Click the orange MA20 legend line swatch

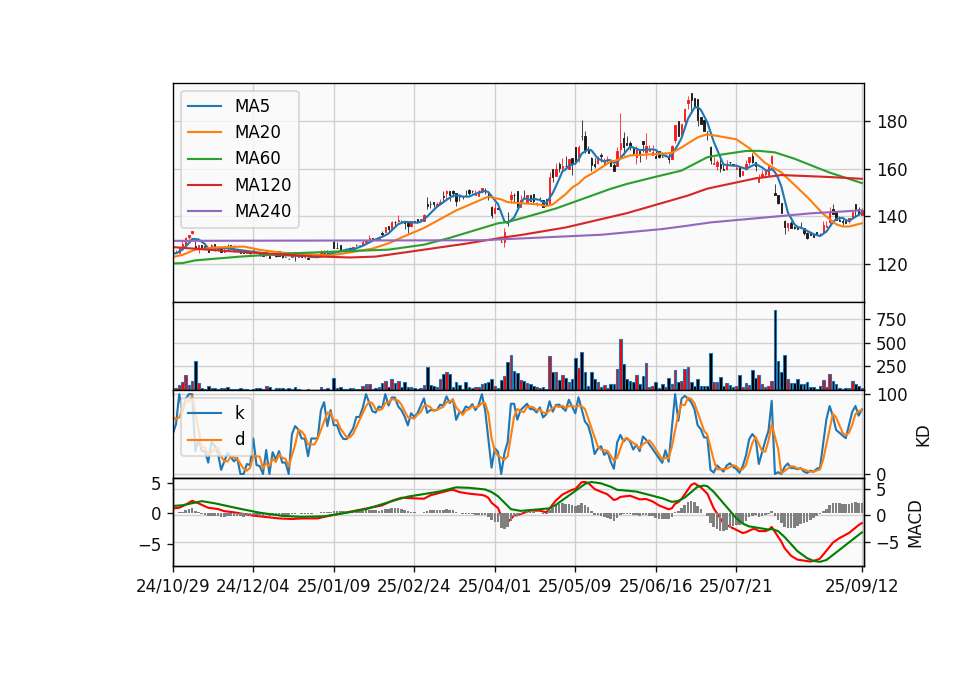tap(204, 133)
